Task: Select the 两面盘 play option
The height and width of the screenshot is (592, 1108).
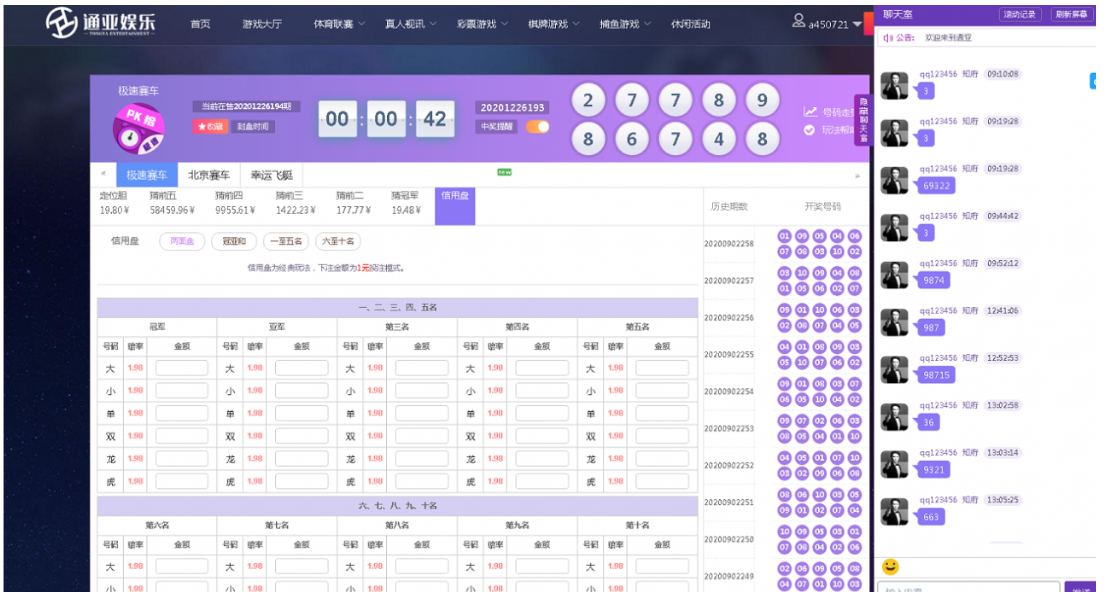Action: click(182, 241)
